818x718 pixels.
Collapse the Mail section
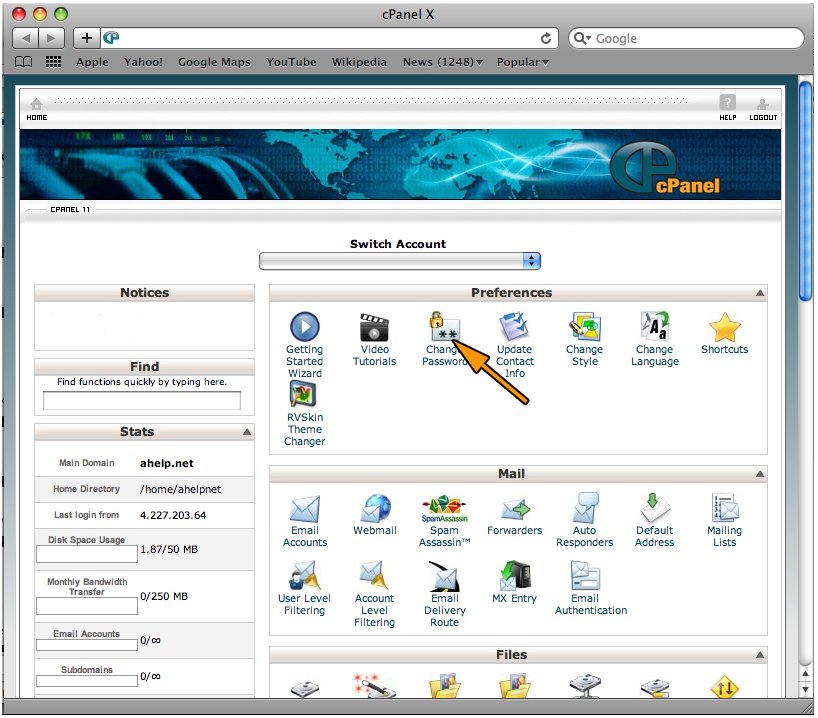[x=760, y=474]
